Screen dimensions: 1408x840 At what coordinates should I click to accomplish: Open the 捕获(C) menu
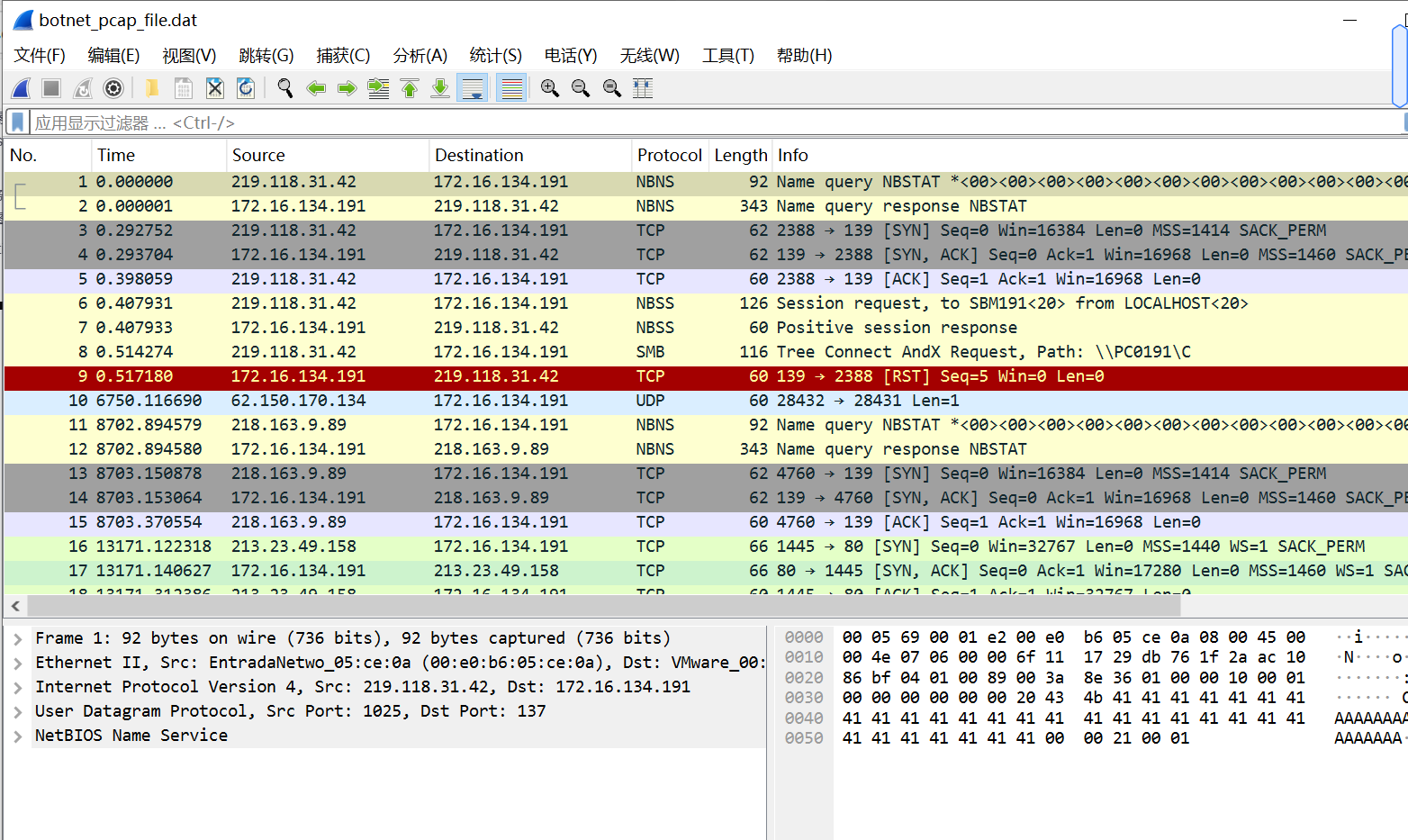[x=343, y=56]
